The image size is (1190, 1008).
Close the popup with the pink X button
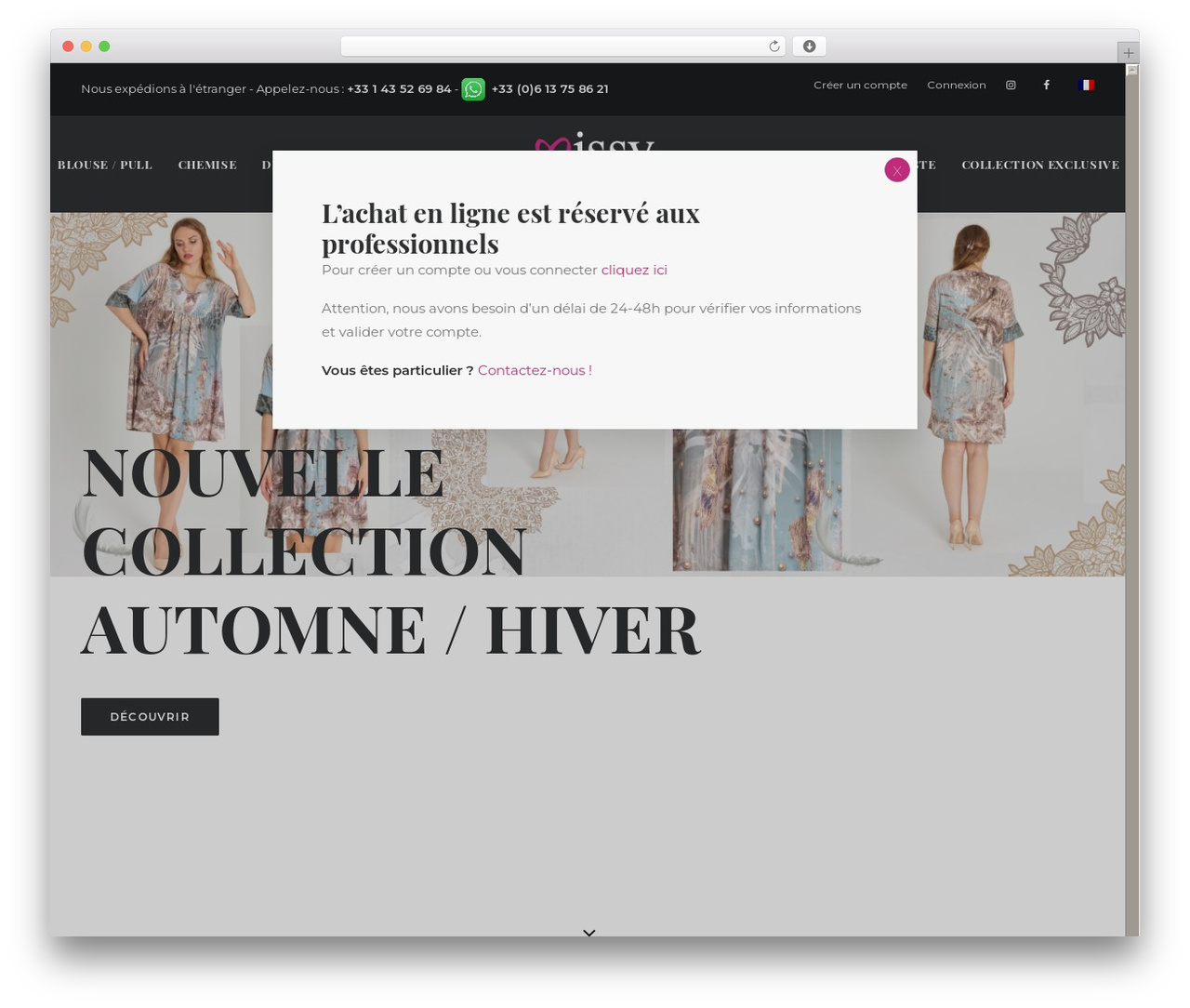click(x=896, y=169)
